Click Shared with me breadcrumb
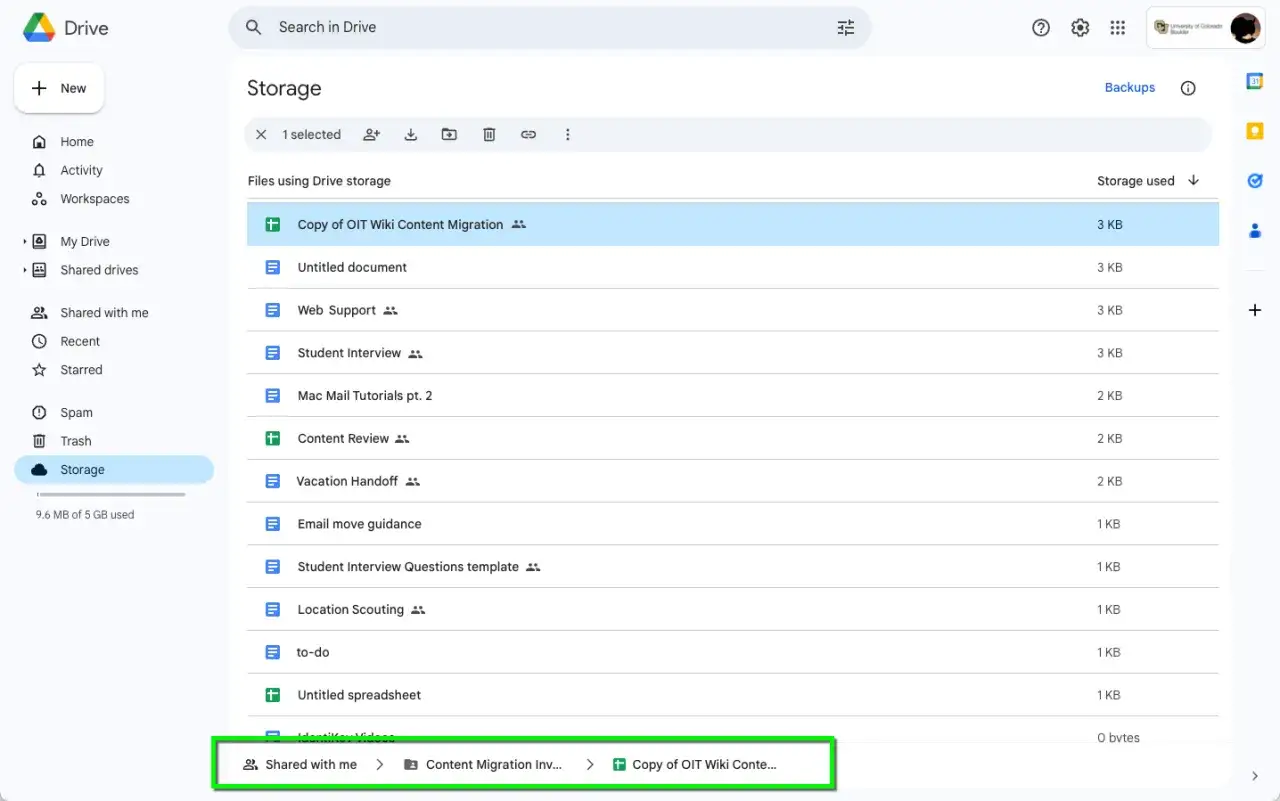Image resolution: width=1280 pixels, height=801 pixels. (300, 764)
